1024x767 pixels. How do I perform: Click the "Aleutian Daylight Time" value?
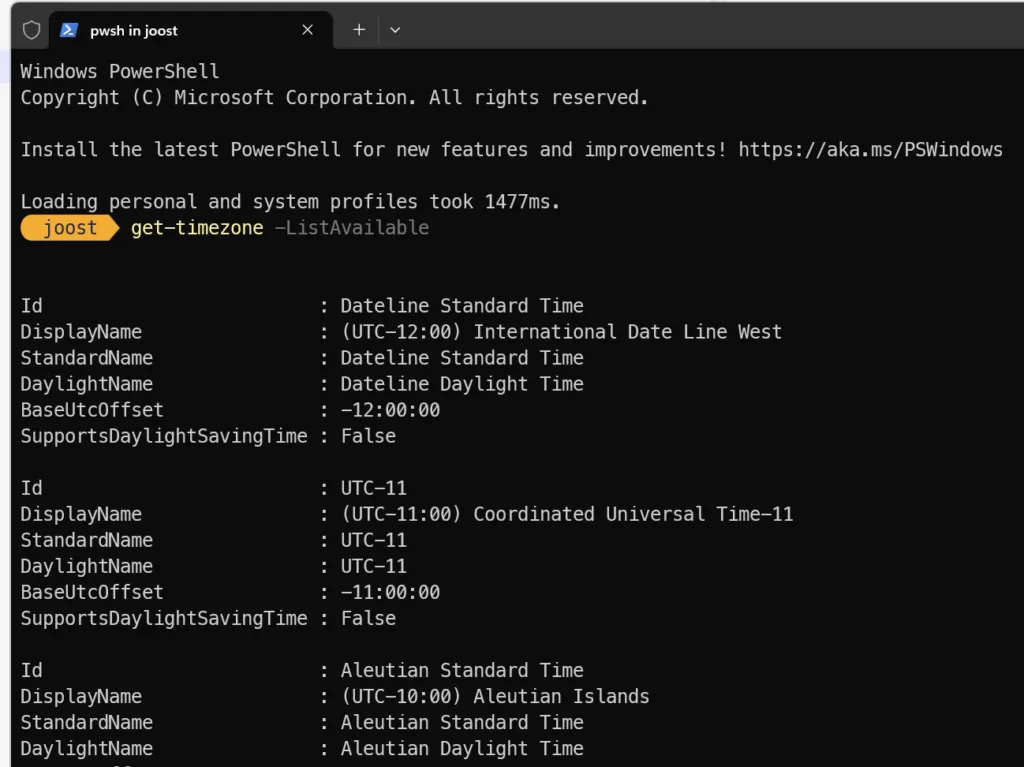(462, 748)
